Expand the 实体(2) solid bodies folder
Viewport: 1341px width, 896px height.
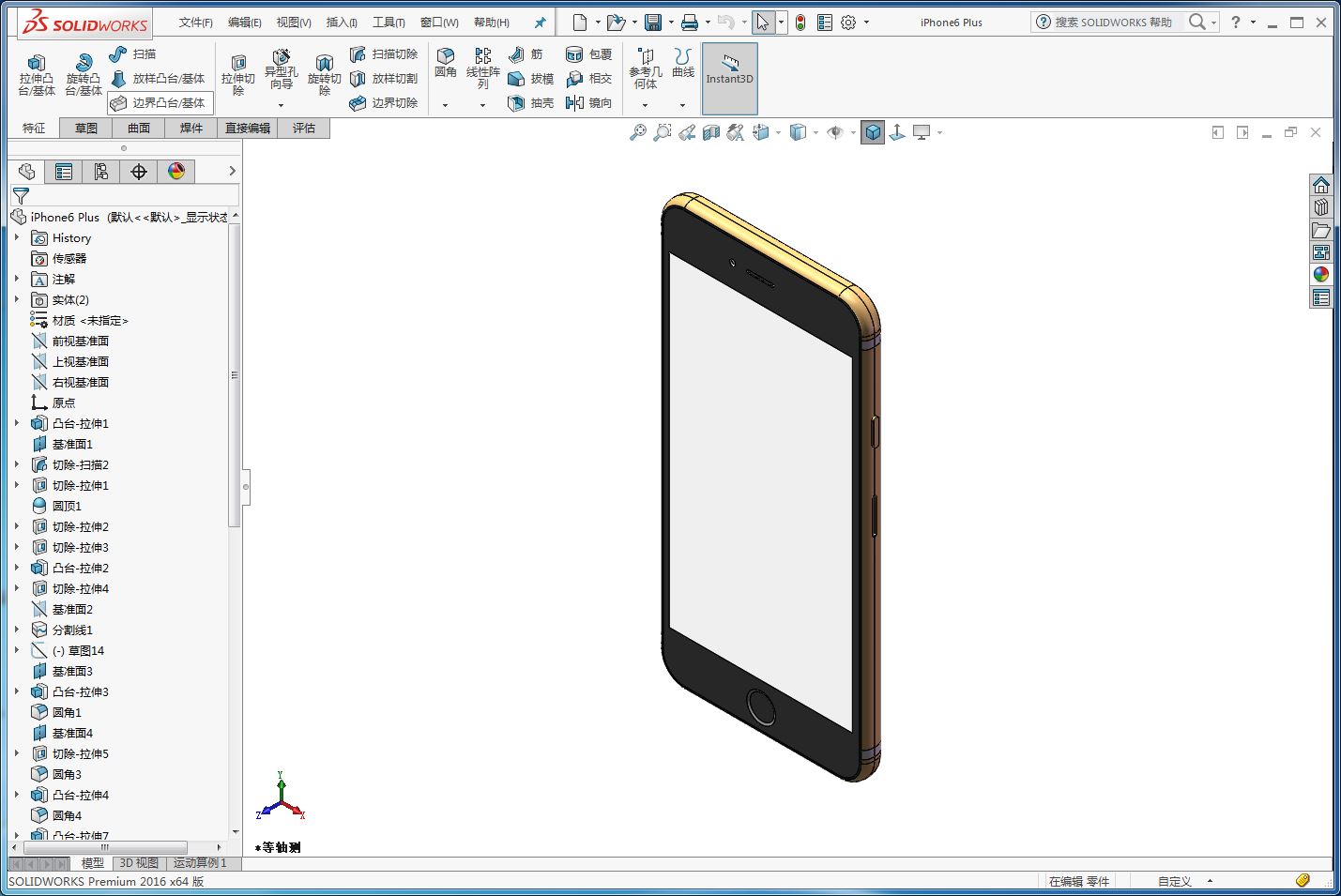17,300
